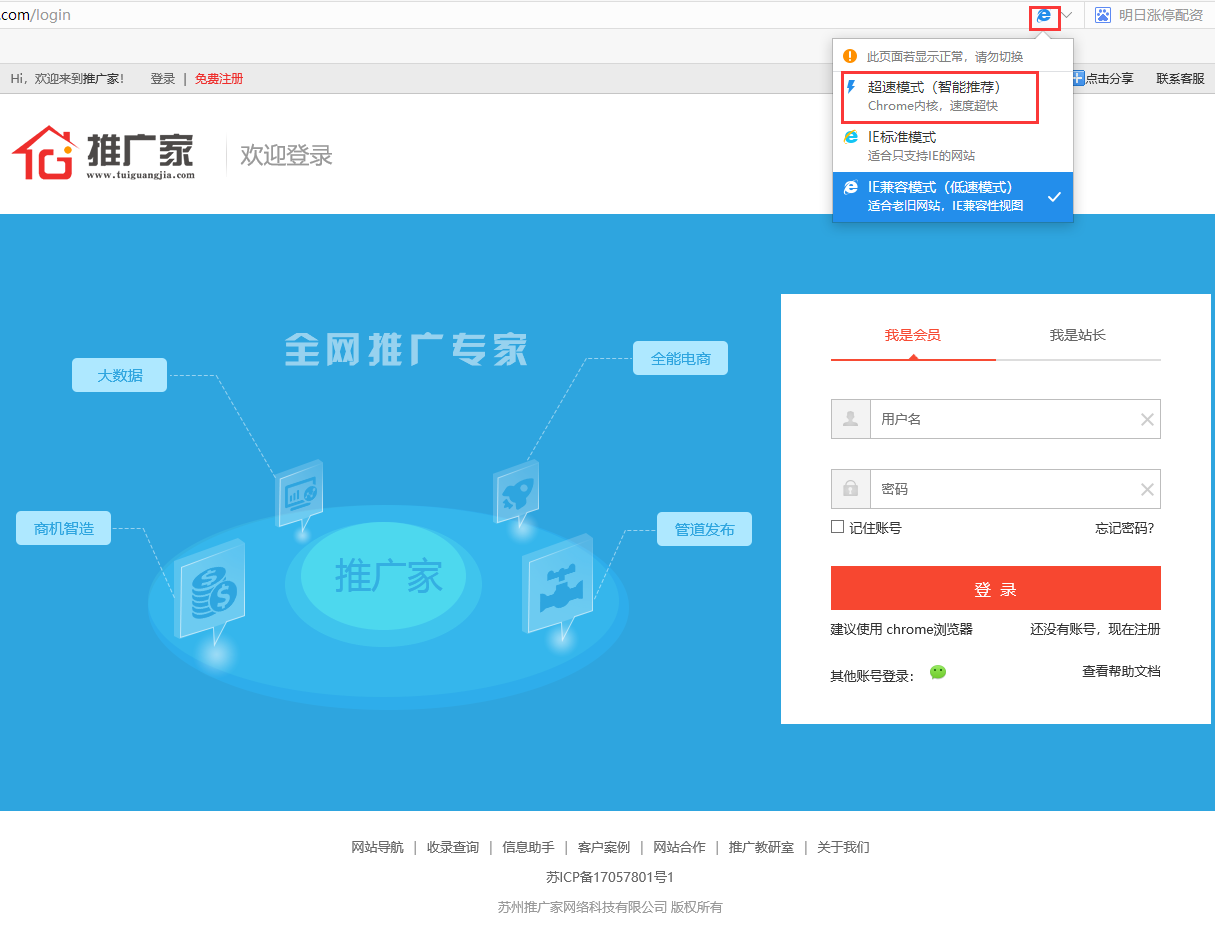The height and width of the screenshot is (939, 1215).
Task: Click the lock icon in password field
Action: (851, 489)
